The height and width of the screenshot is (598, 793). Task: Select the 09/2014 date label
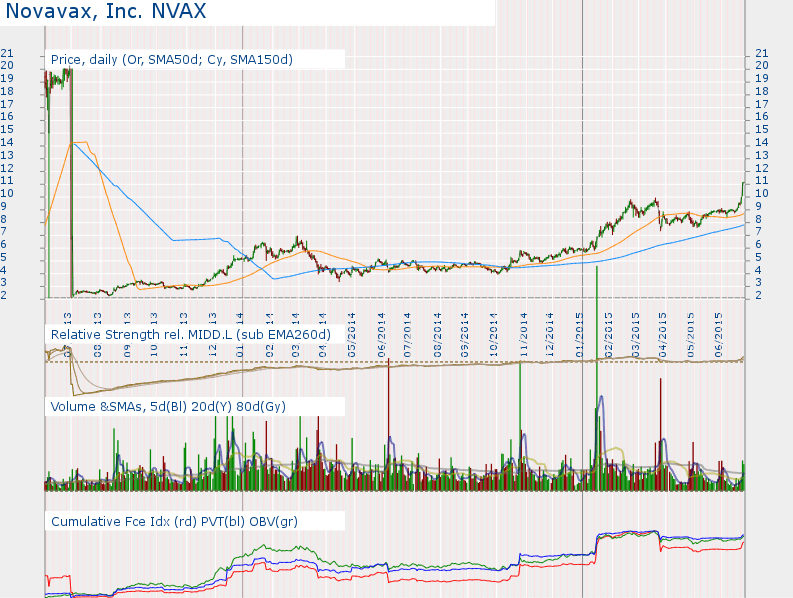(x=466, y=335)
